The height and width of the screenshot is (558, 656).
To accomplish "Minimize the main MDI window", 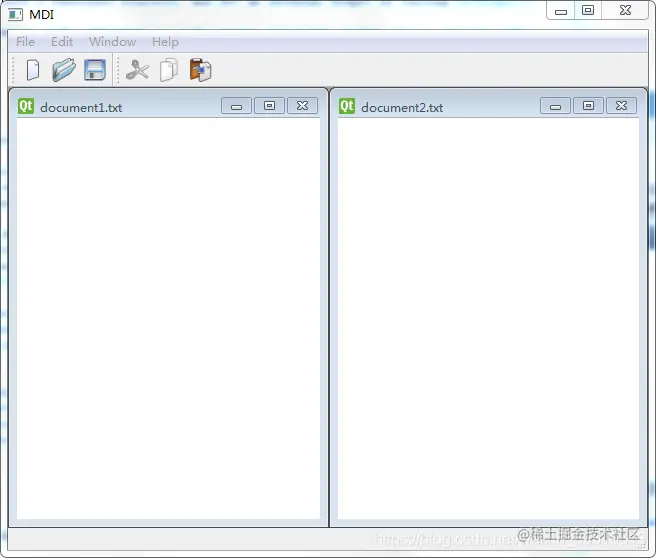I will coord(561,10).
